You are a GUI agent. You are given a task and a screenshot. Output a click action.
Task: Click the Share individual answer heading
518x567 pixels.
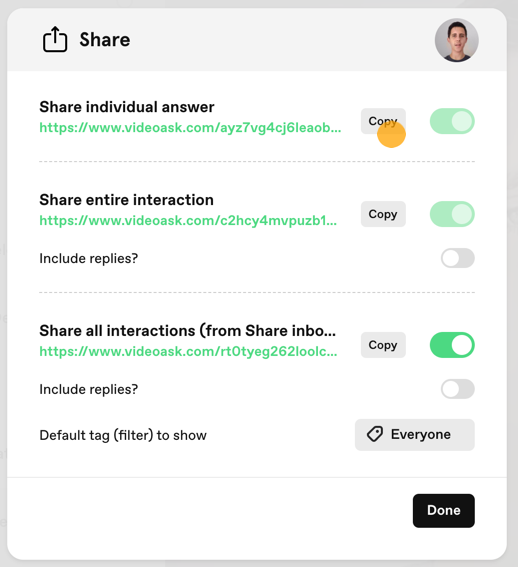click(127, 107)
